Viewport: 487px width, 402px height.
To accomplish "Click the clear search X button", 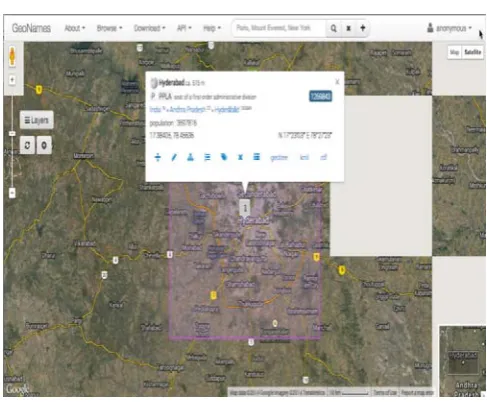I will point(348,28).
